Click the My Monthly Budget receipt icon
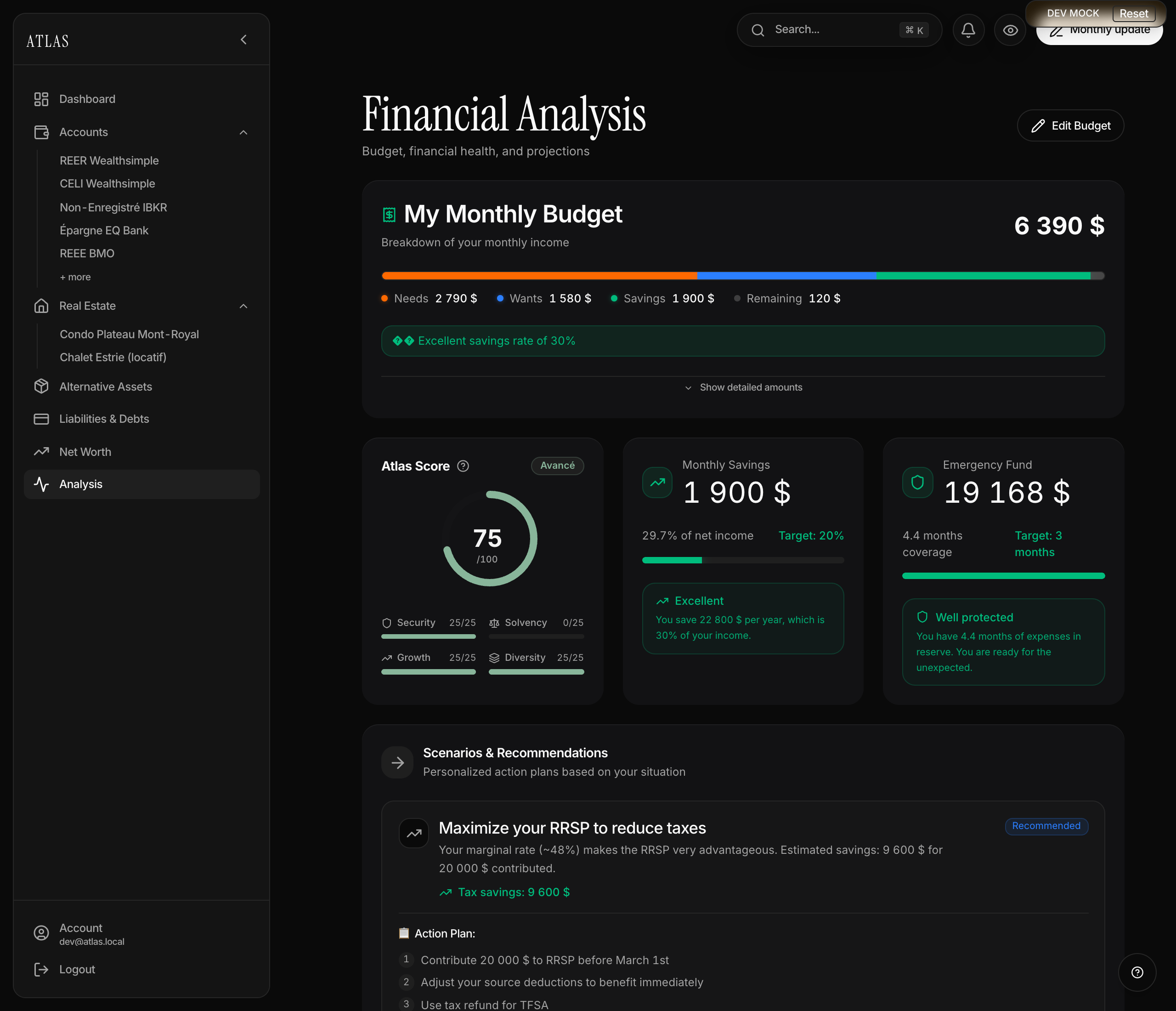This screenshot has height=1011, width=1176. (x=390, y=215)
